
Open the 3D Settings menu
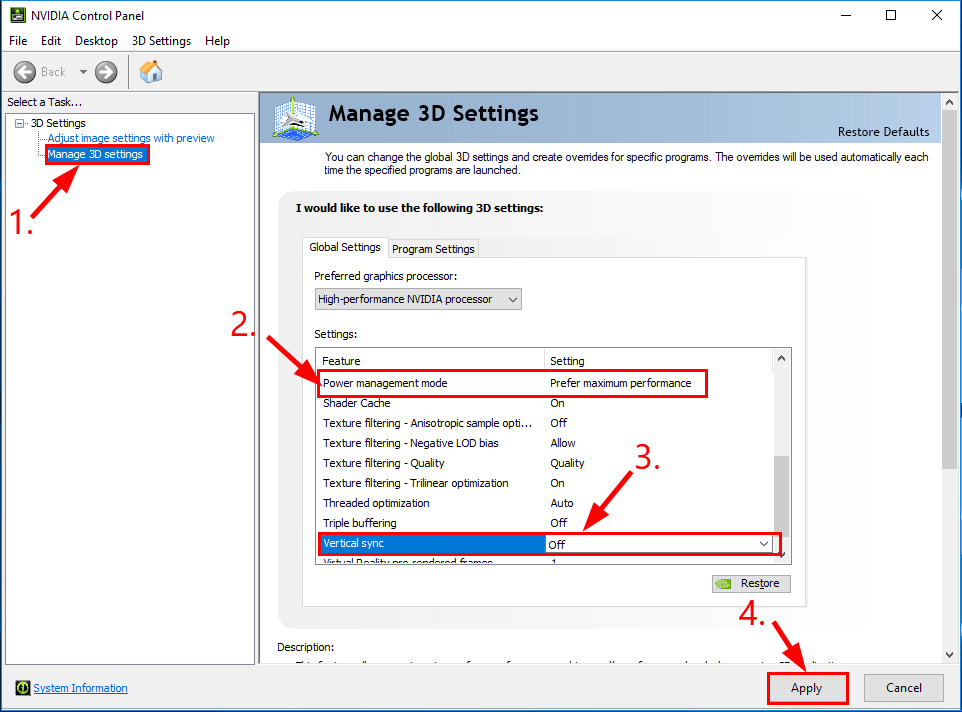click(161, 41)
